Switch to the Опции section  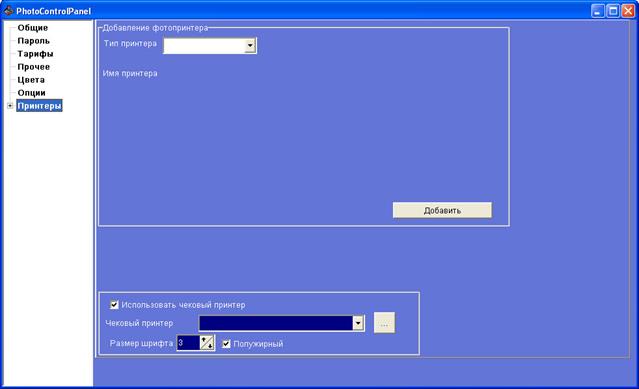pyautogui.click(x=31, y=93)
